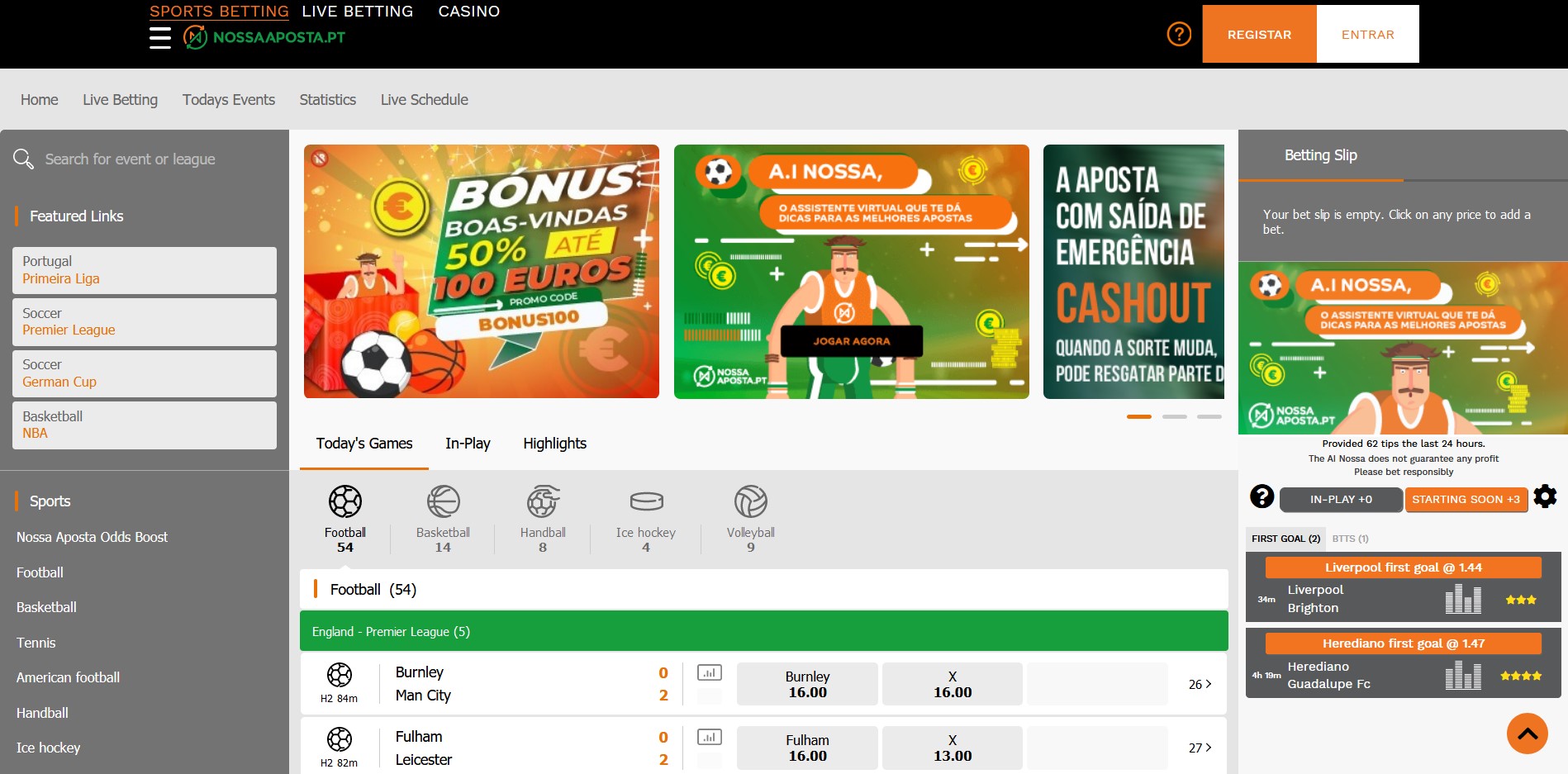Open American football in Sports list
Screen dimensions: 1568x774
click(68, 677)
